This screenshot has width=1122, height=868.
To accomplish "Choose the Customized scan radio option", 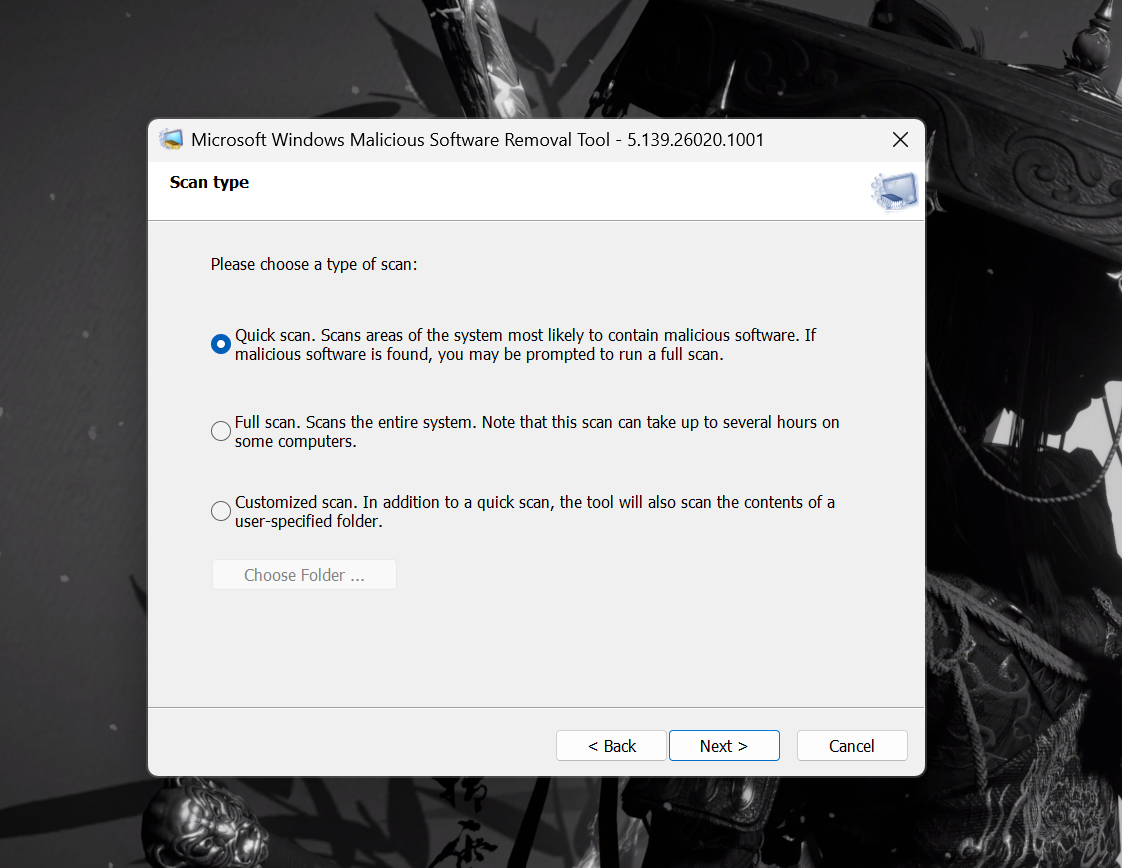I will pyautogui.click(x=220, y=511).
